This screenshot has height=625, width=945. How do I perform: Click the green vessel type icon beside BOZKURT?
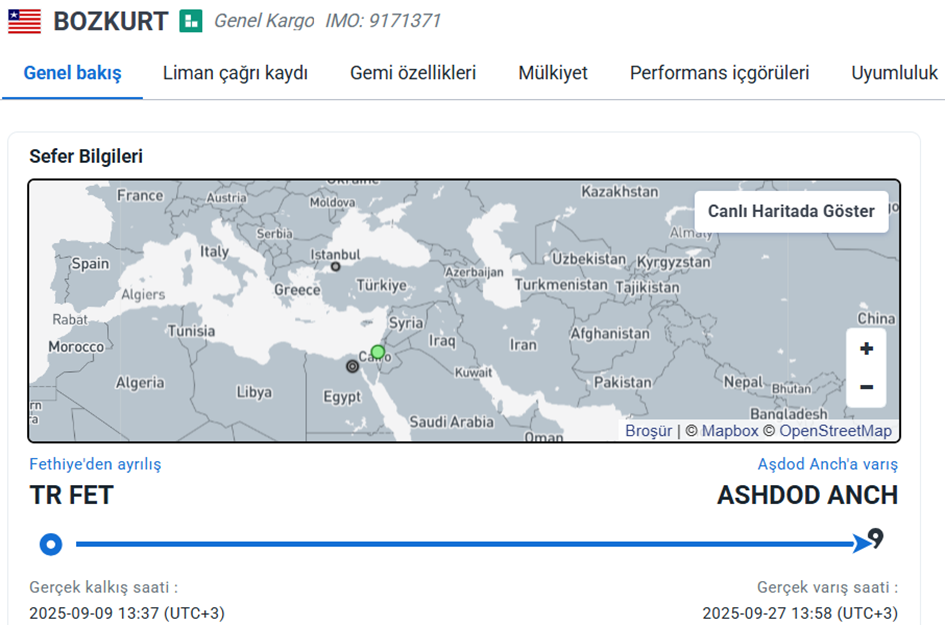[191, 21]
